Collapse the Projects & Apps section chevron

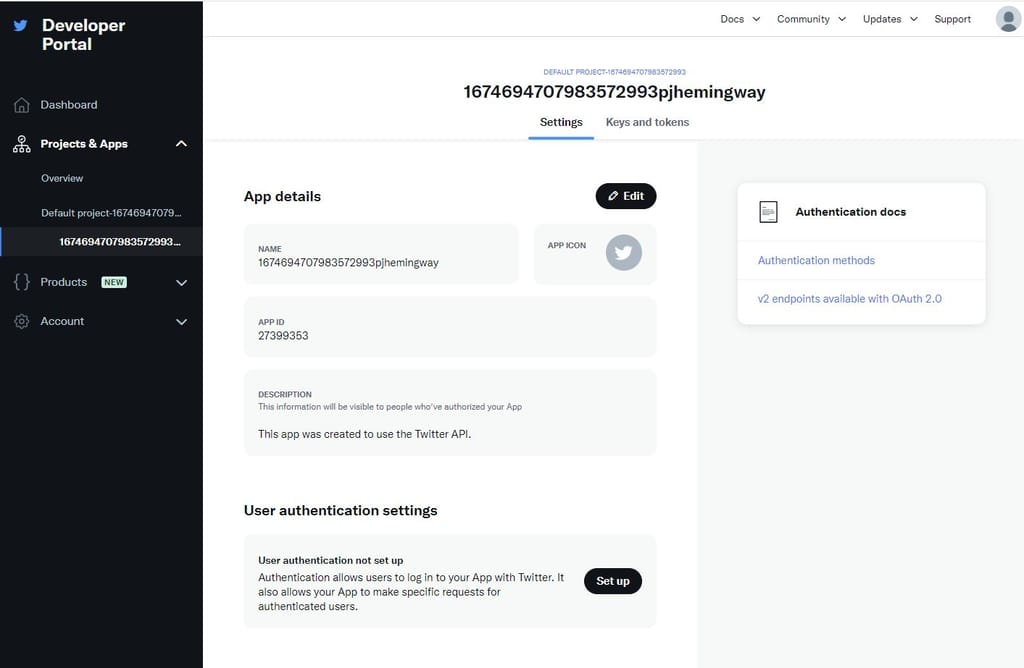182,144
